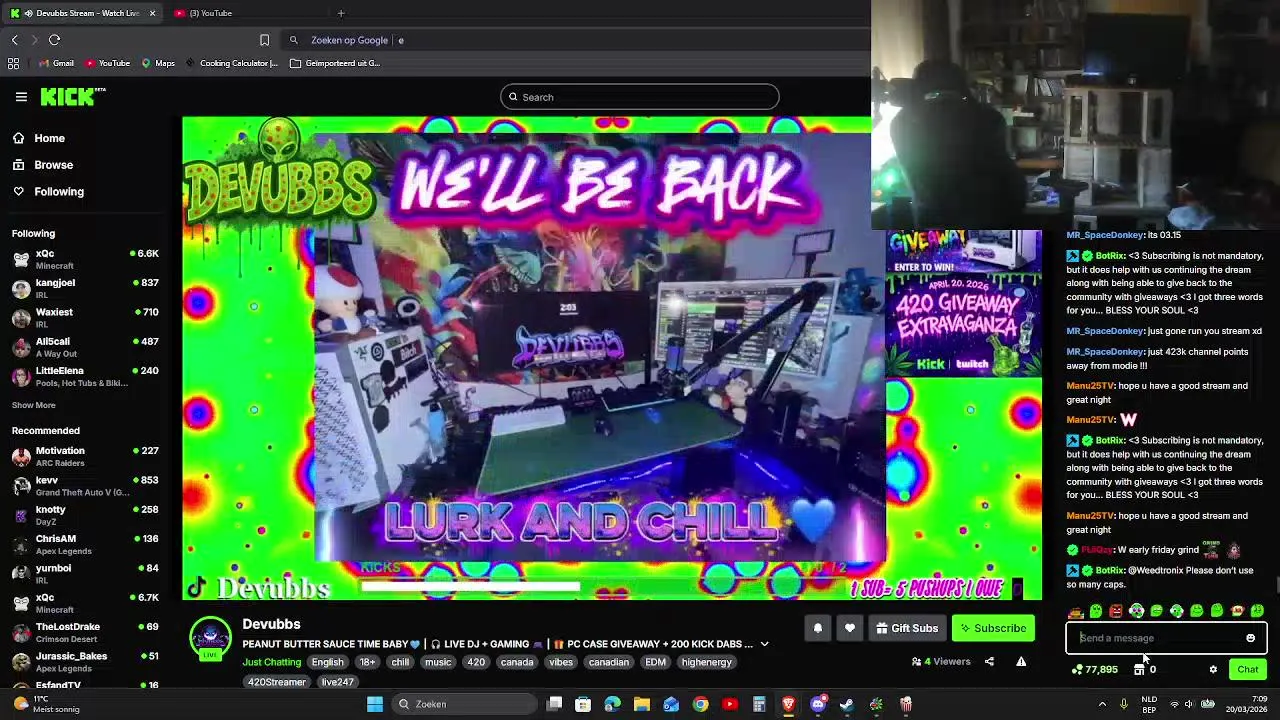Open the Windows taskbar Zoeken search box
Screen dimensions: 1280x720
click(x=465, y=704)
